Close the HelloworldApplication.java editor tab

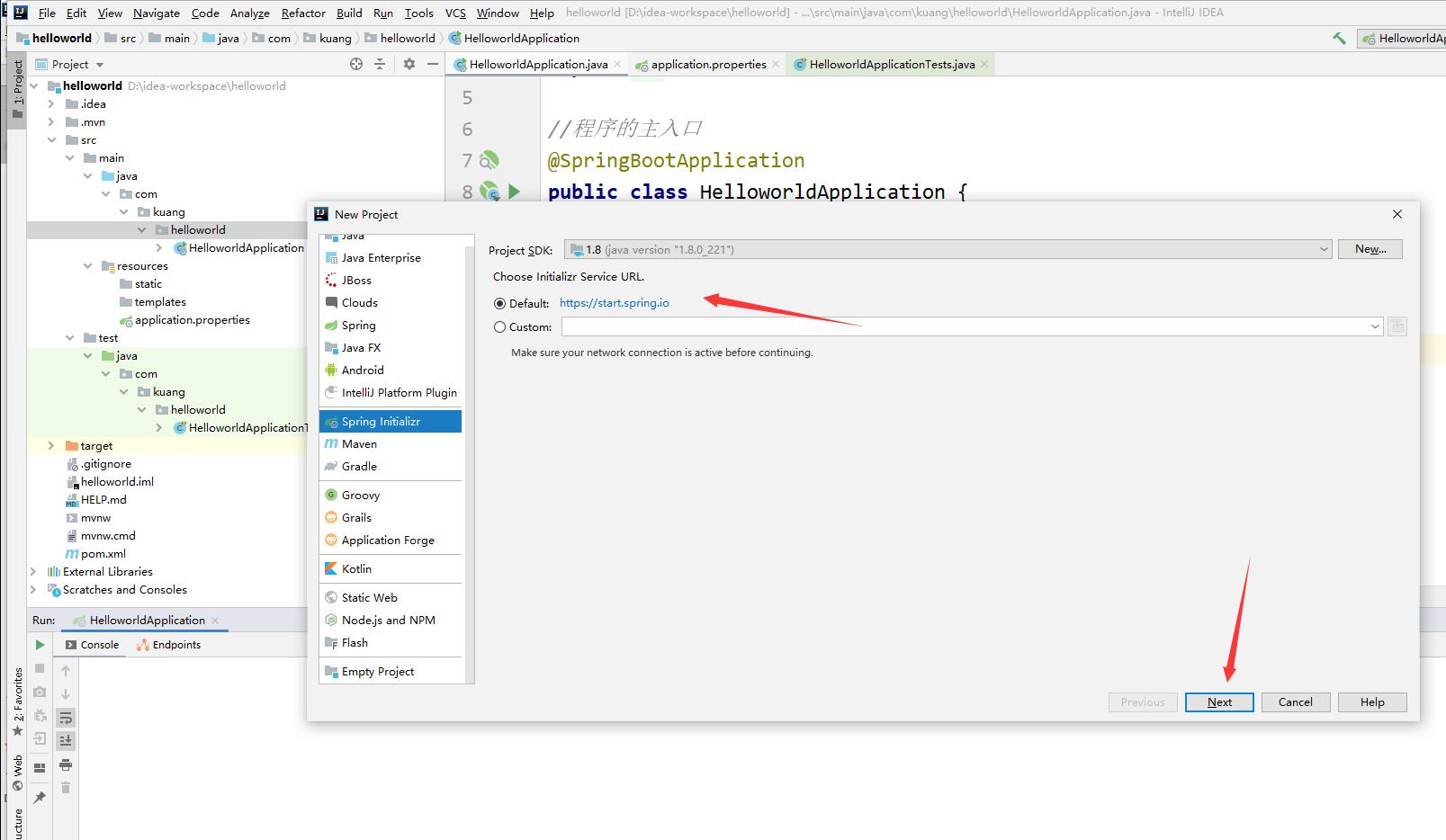617,64
